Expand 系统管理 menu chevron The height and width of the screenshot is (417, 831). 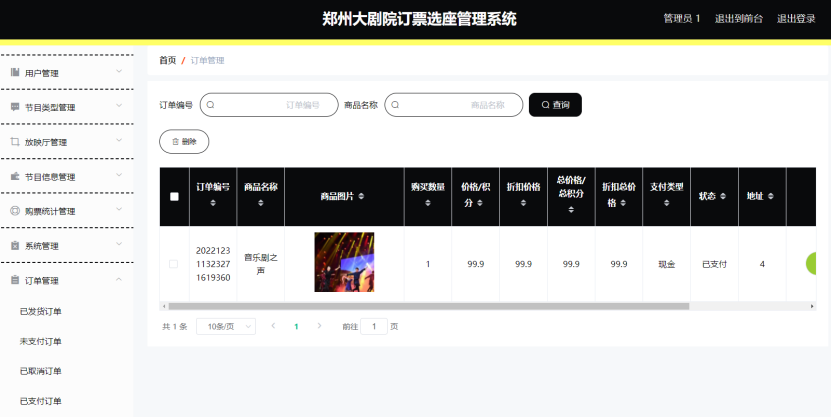119,244
